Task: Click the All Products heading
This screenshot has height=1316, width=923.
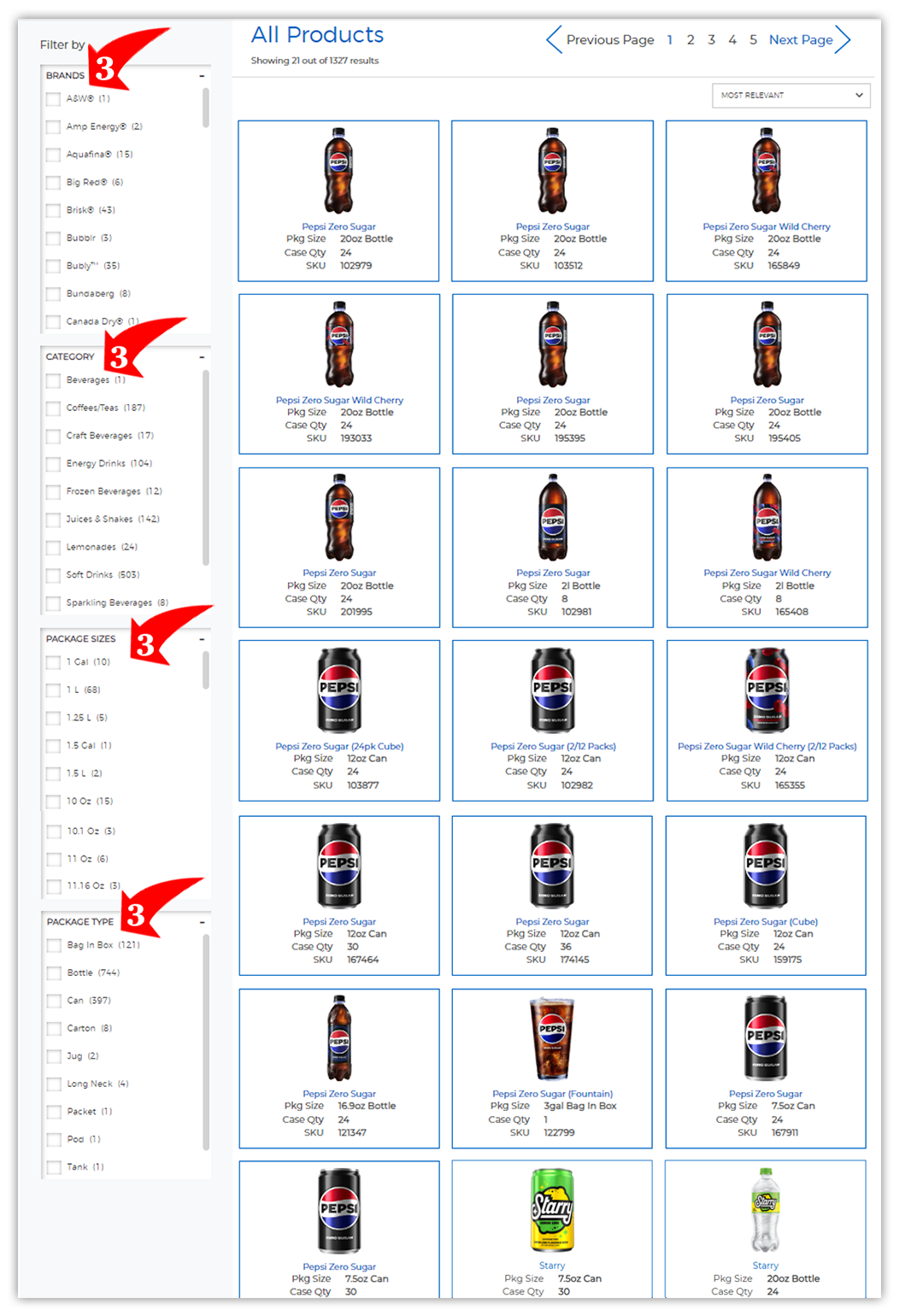Action: pyautogui.click(x=317, y=35)
